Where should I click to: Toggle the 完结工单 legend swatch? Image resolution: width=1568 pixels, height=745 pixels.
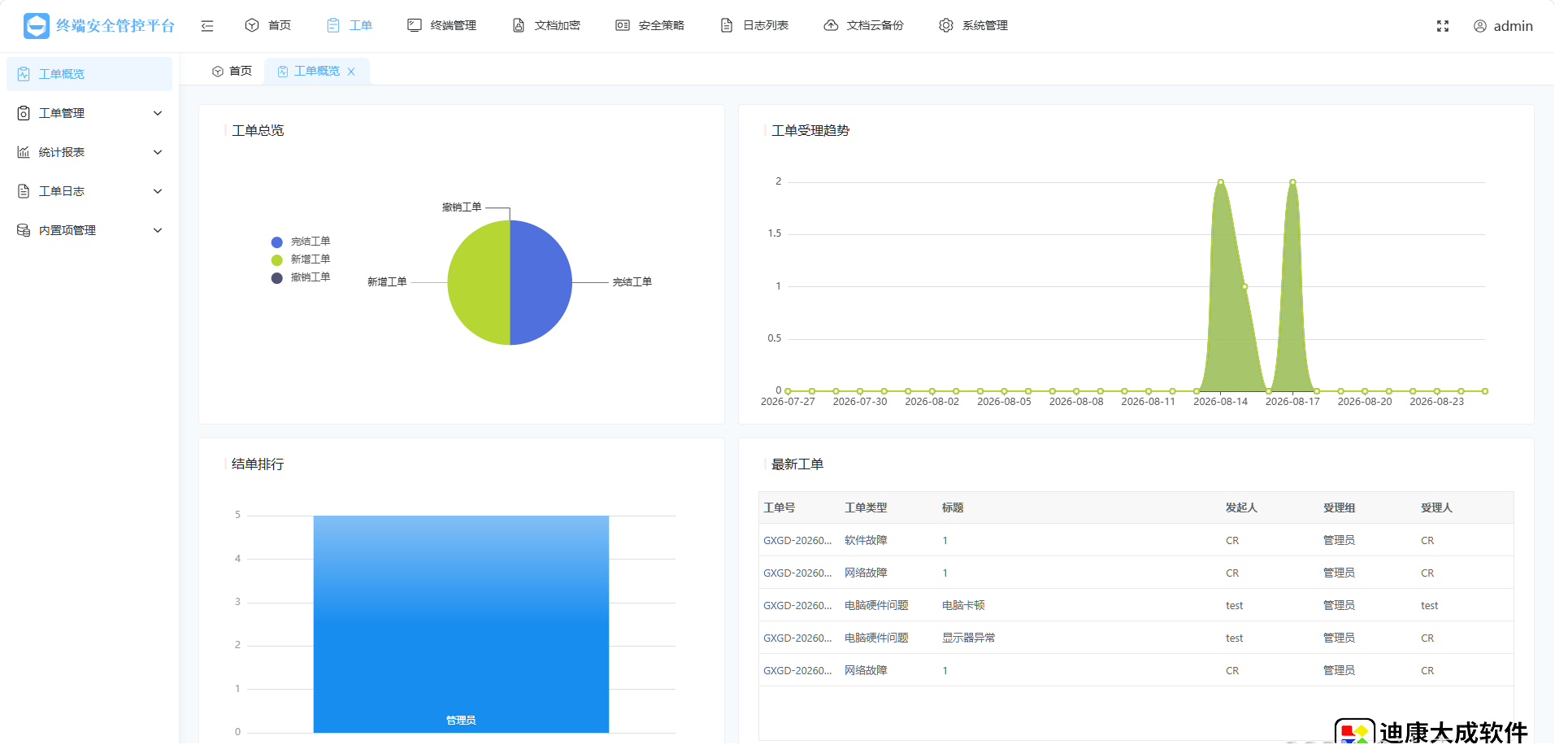pyautogui.click(x=276, y=242)
